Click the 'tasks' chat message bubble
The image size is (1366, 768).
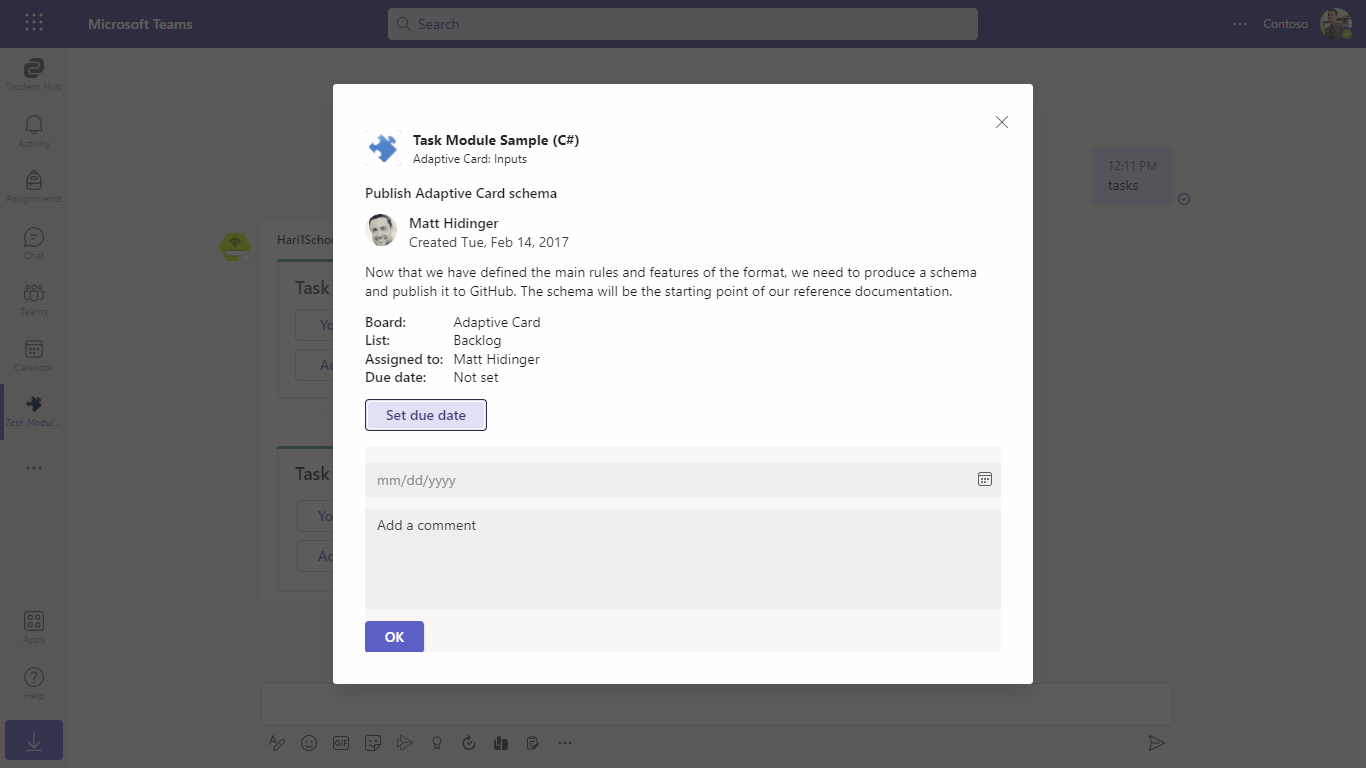pyautogui.click(x=1132, y=176)
